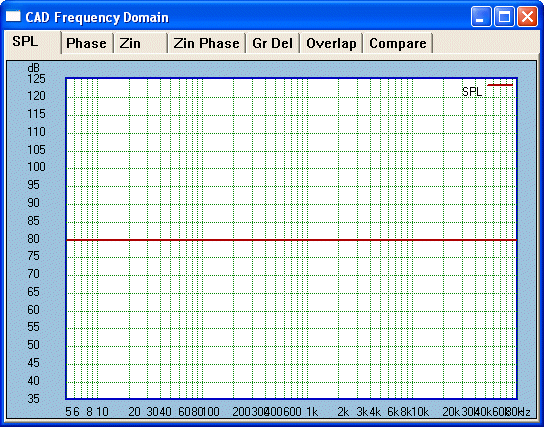Click the 80 dB axis label
The image size is (544, 427).
tap(33, 239)
